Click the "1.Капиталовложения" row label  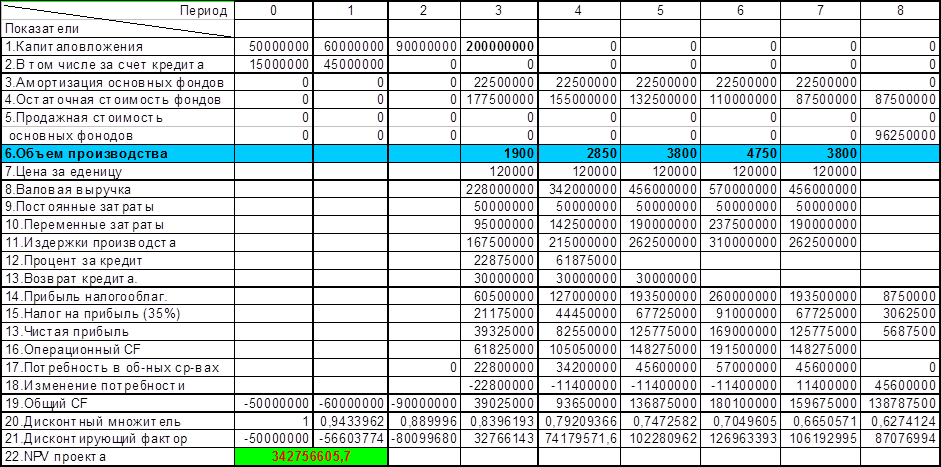(117, 46)
